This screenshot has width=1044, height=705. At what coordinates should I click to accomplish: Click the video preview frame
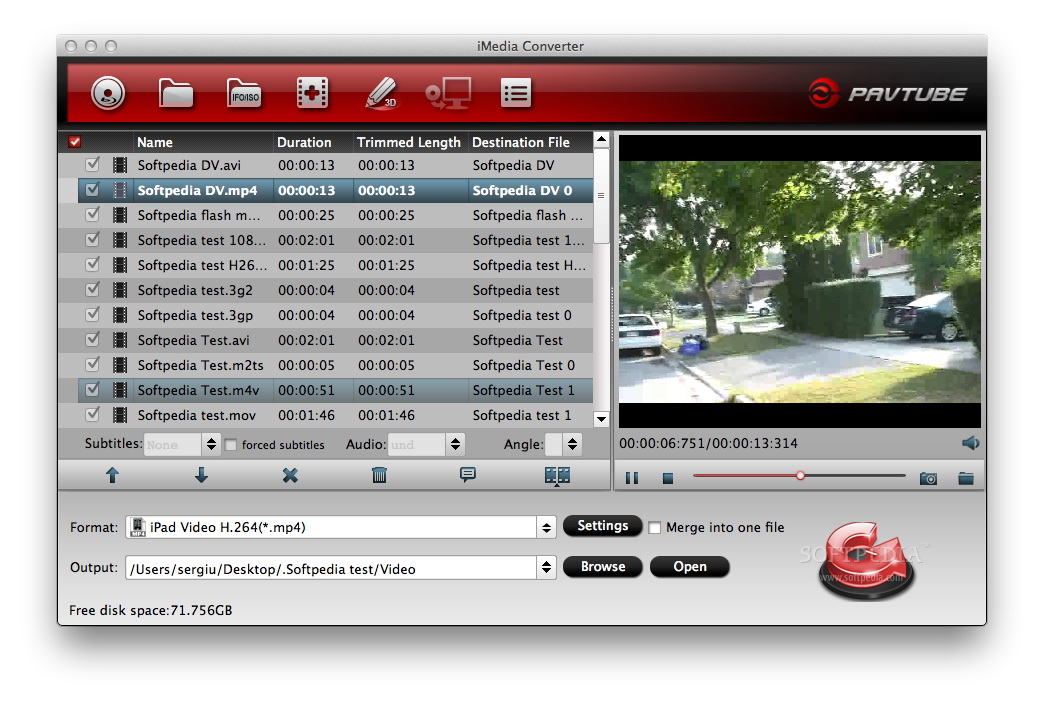click(x=800, y=282)
